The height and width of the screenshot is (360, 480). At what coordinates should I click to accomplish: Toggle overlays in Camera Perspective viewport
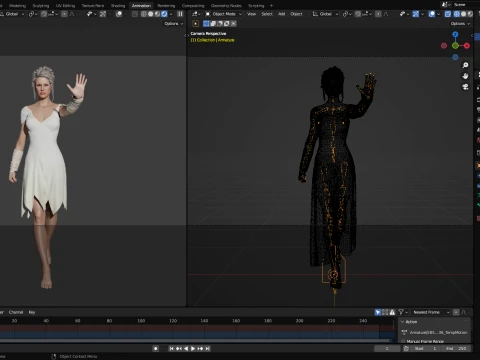(432, 14)
